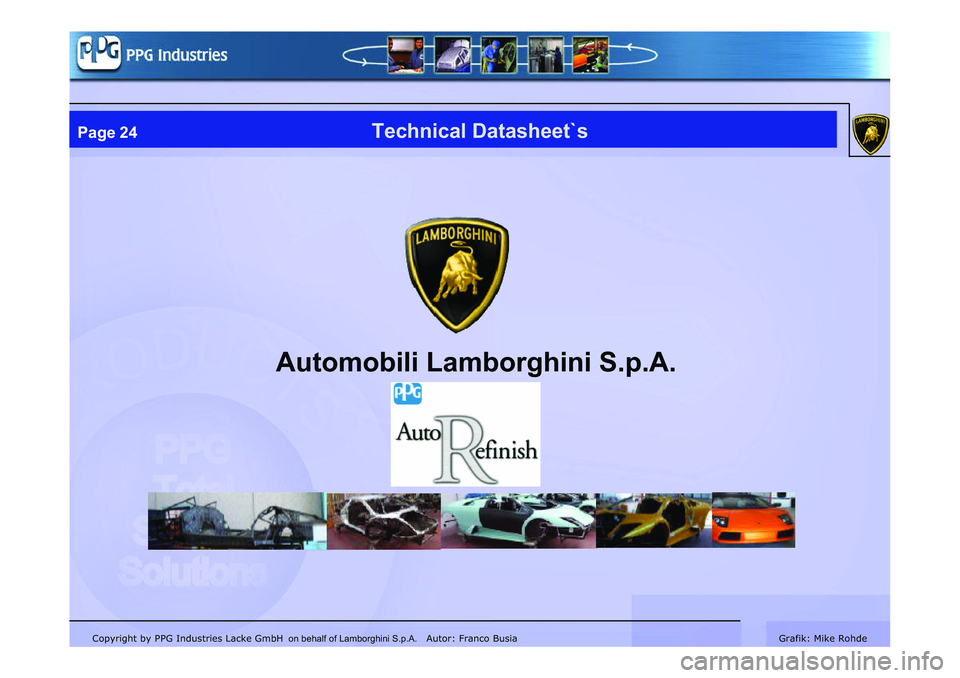Image resolution: width=960 pixels, height=678 pixels.
Task: Click the right looping arrow in the header
Action: click(x=633, y=55)
